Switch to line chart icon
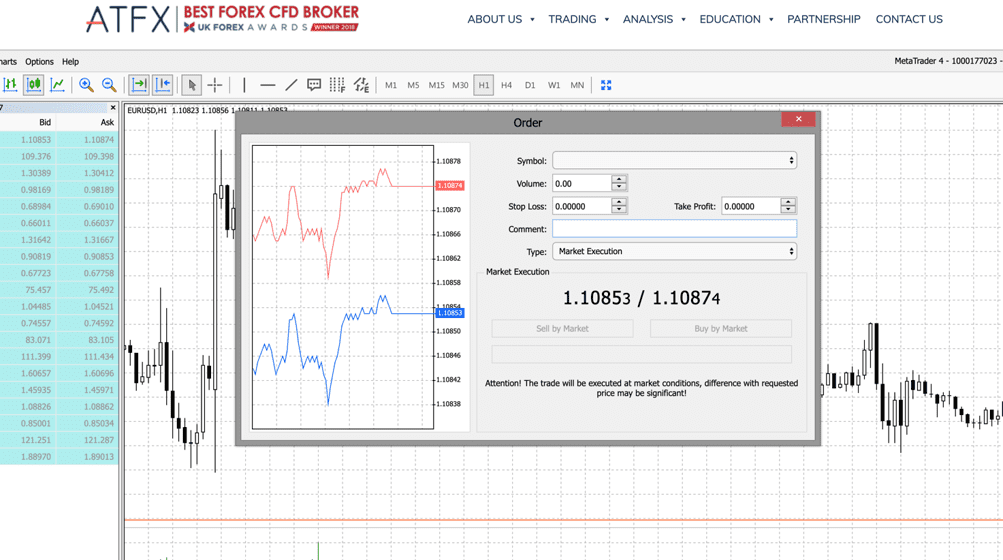 (58, 85)
